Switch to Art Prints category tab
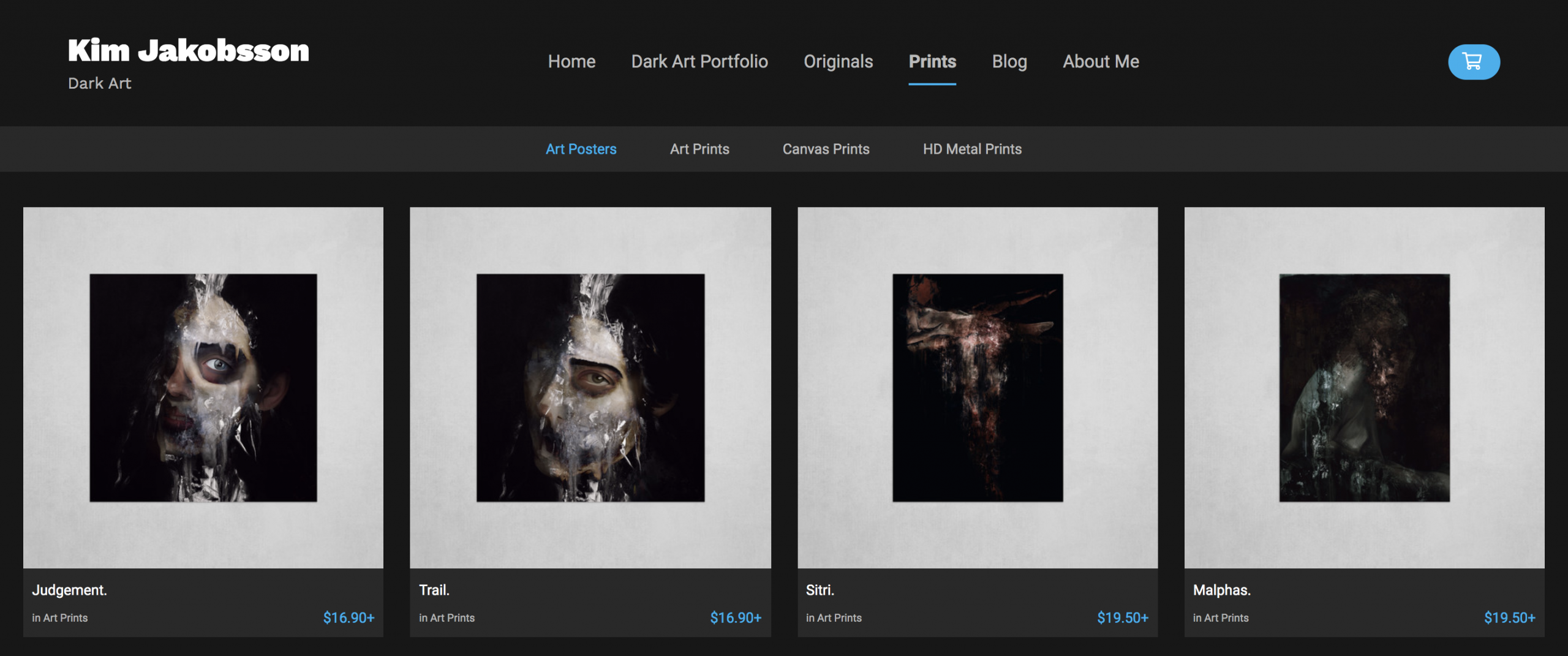This screenshot has height=656, width=1568. pos(699,149)
